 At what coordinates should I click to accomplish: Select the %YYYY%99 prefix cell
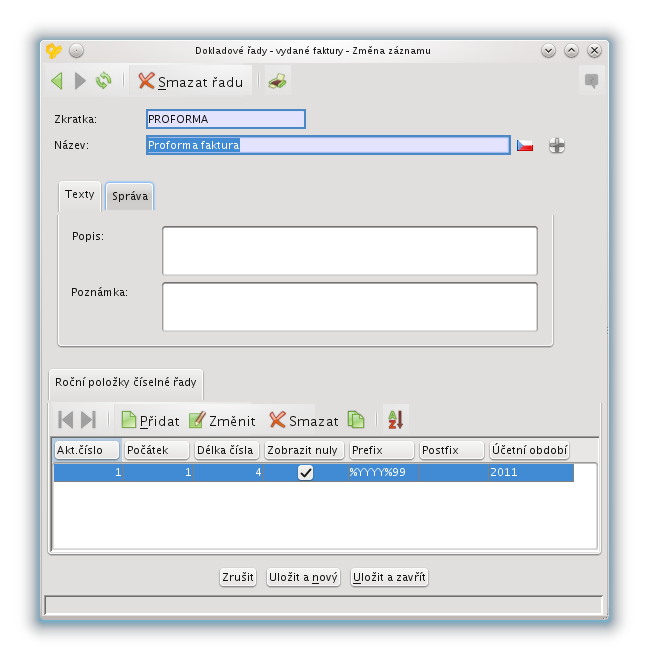click(383, 473)
